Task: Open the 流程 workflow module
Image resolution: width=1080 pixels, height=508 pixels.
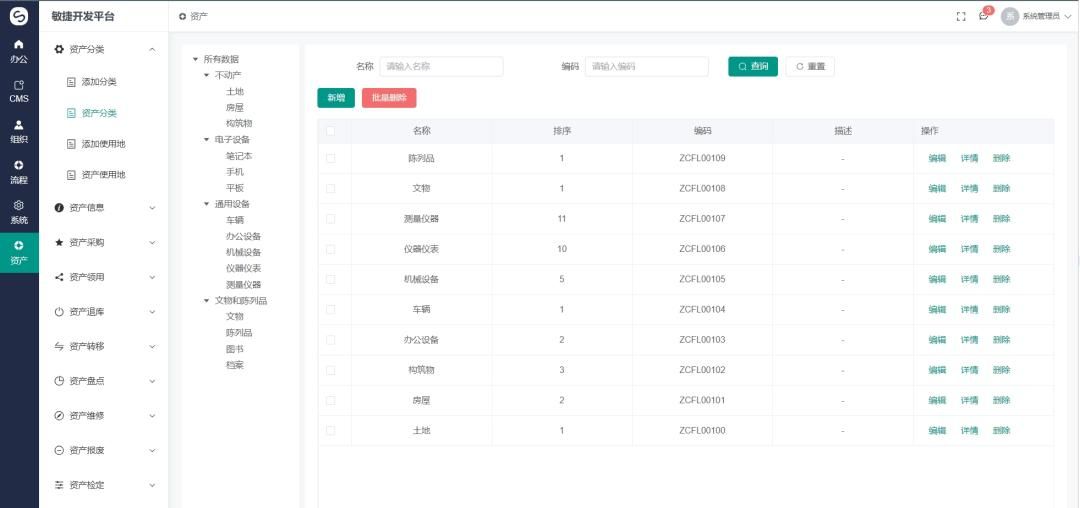Action: click(19, 173)
